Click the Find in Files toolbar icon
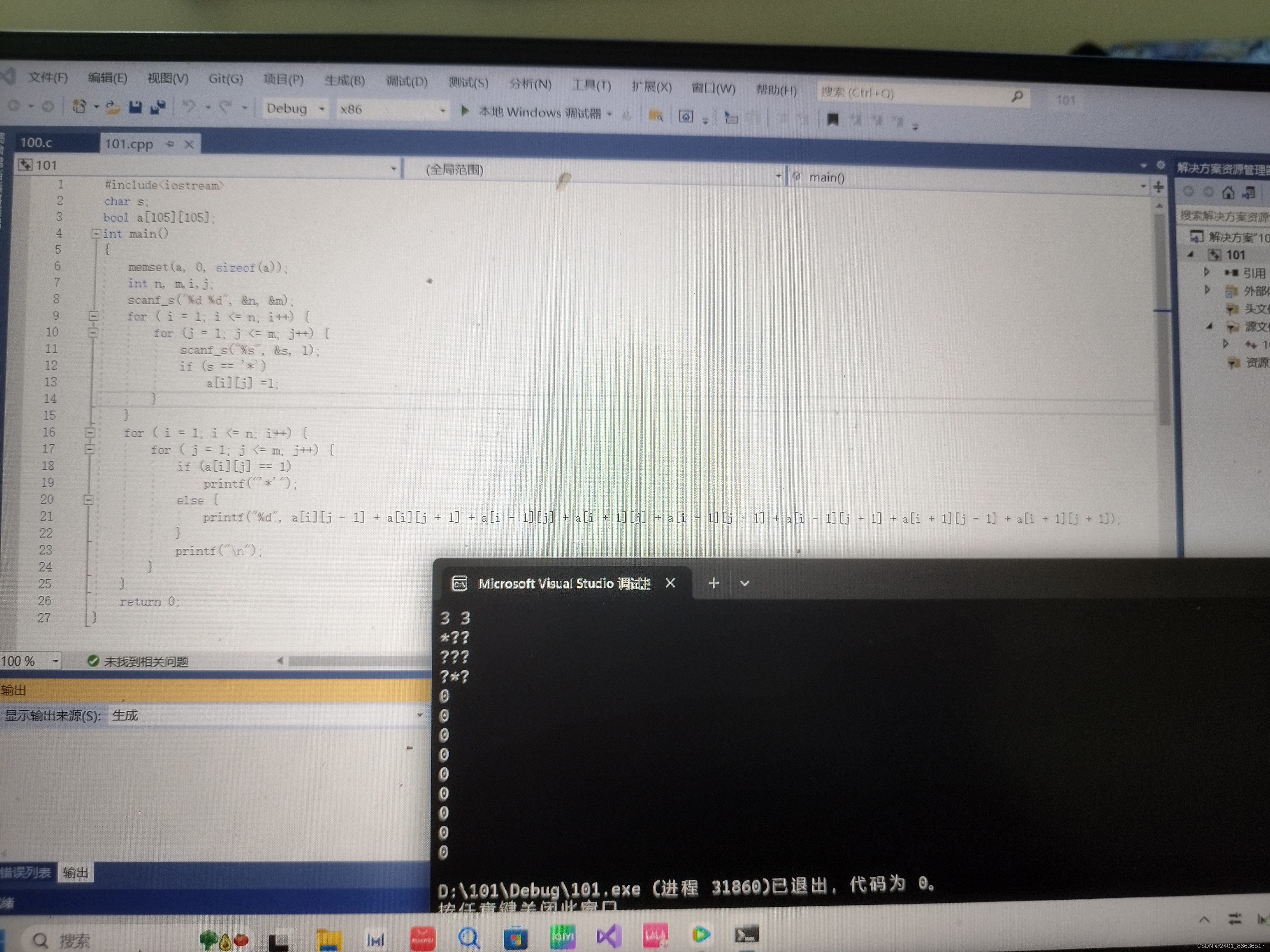The width and height of the screenshot is (1270, 952). tap(655, 115)
